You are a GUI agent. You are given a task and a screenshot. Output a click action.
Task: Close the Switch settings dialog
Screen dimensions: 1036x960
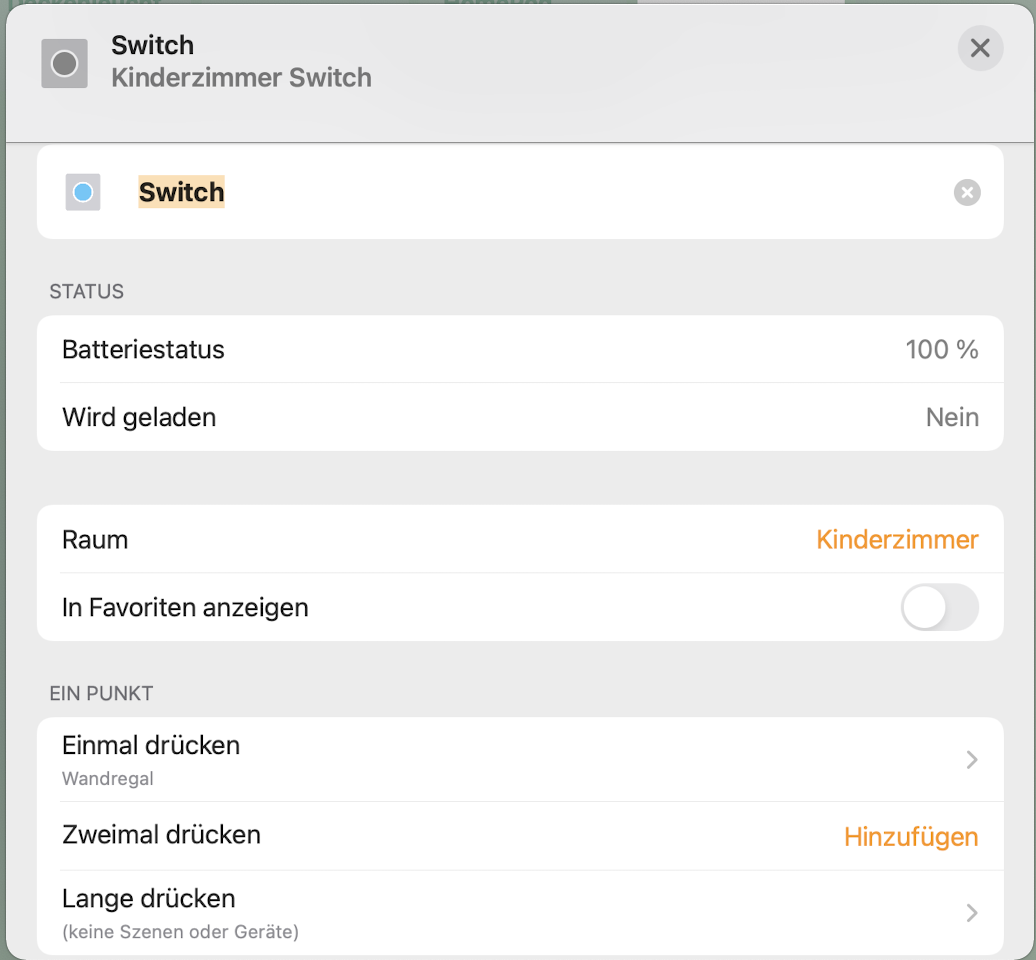tap(980, 48)
